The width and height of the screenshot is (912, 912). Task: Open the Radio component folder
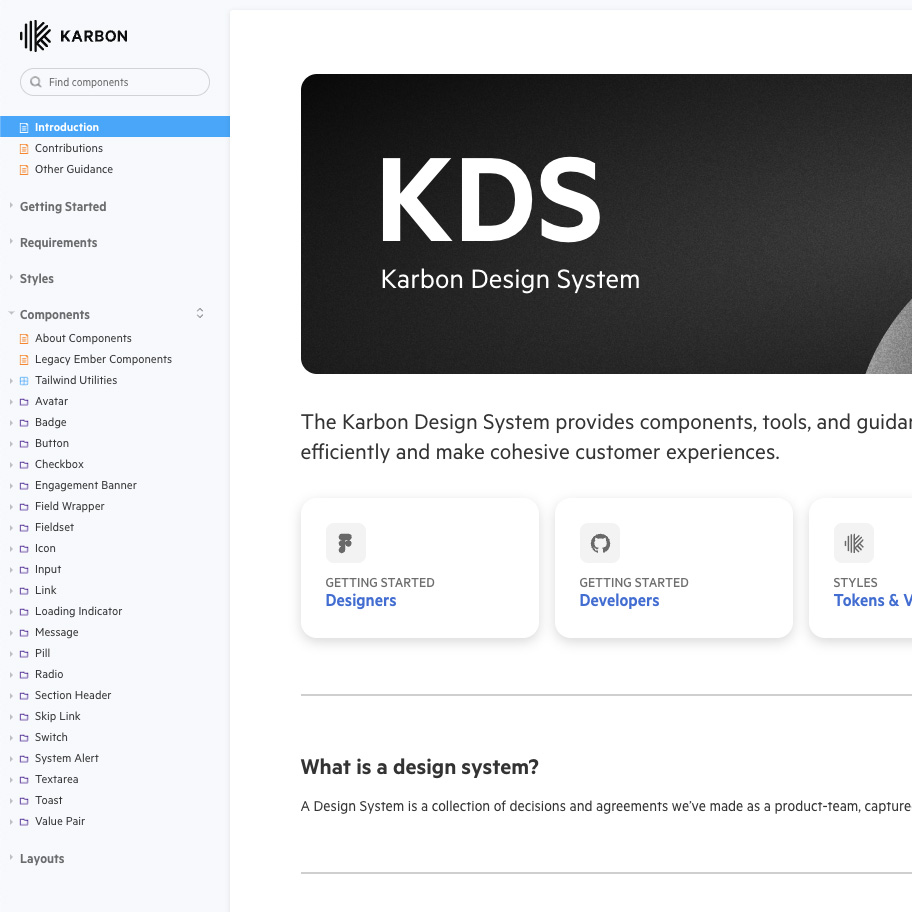(49, 674)
